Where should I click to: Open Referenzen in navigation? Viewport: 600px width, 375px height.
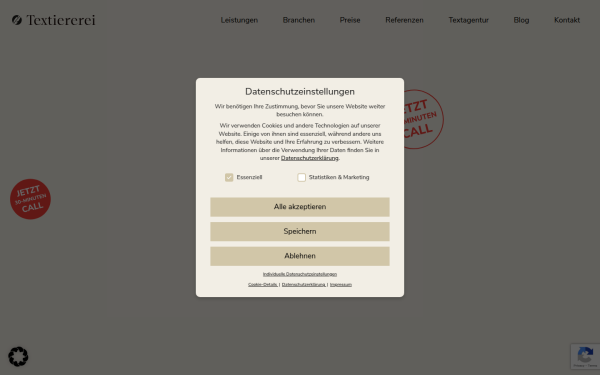click(x=404, y=20)
